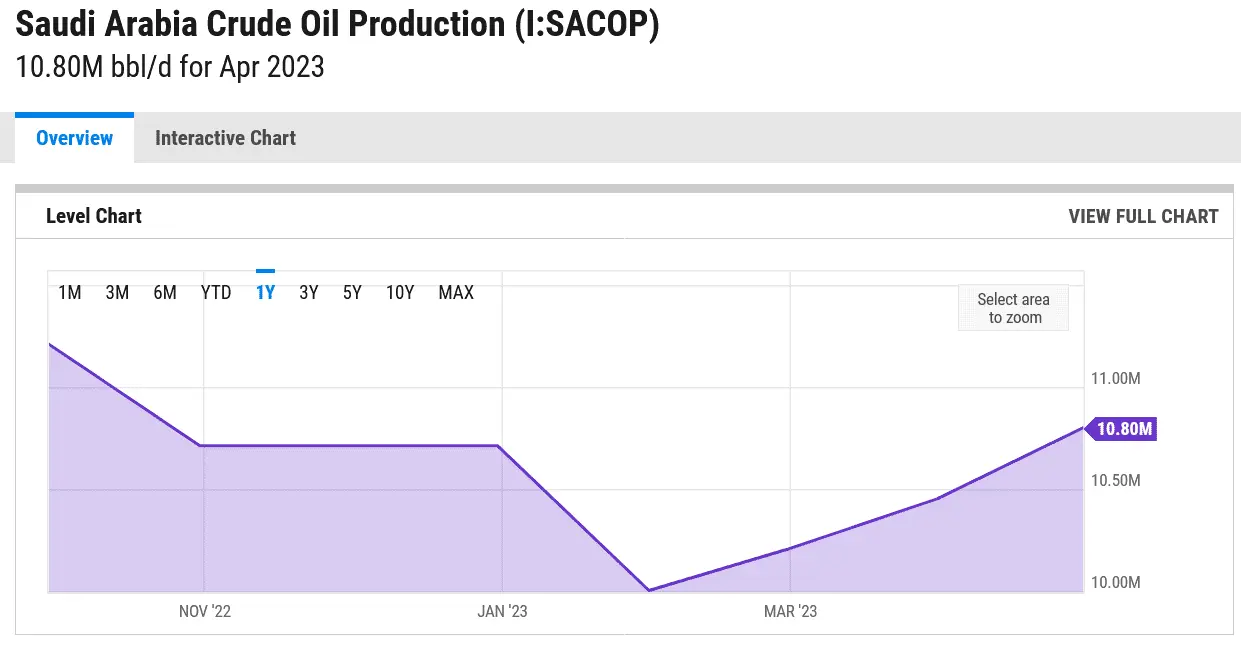Select the 1M time range

[70, 293]
